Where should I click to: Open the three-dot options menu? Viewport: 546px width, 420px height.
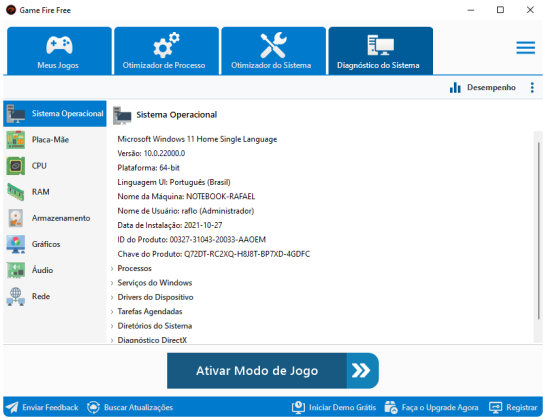coord(532,87)
